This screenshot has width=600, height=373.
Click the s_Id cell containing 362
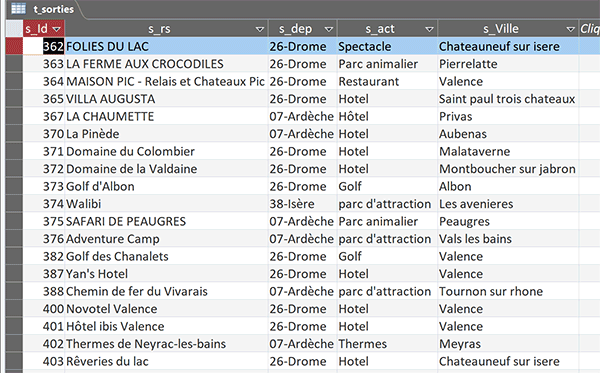point(44,46)
